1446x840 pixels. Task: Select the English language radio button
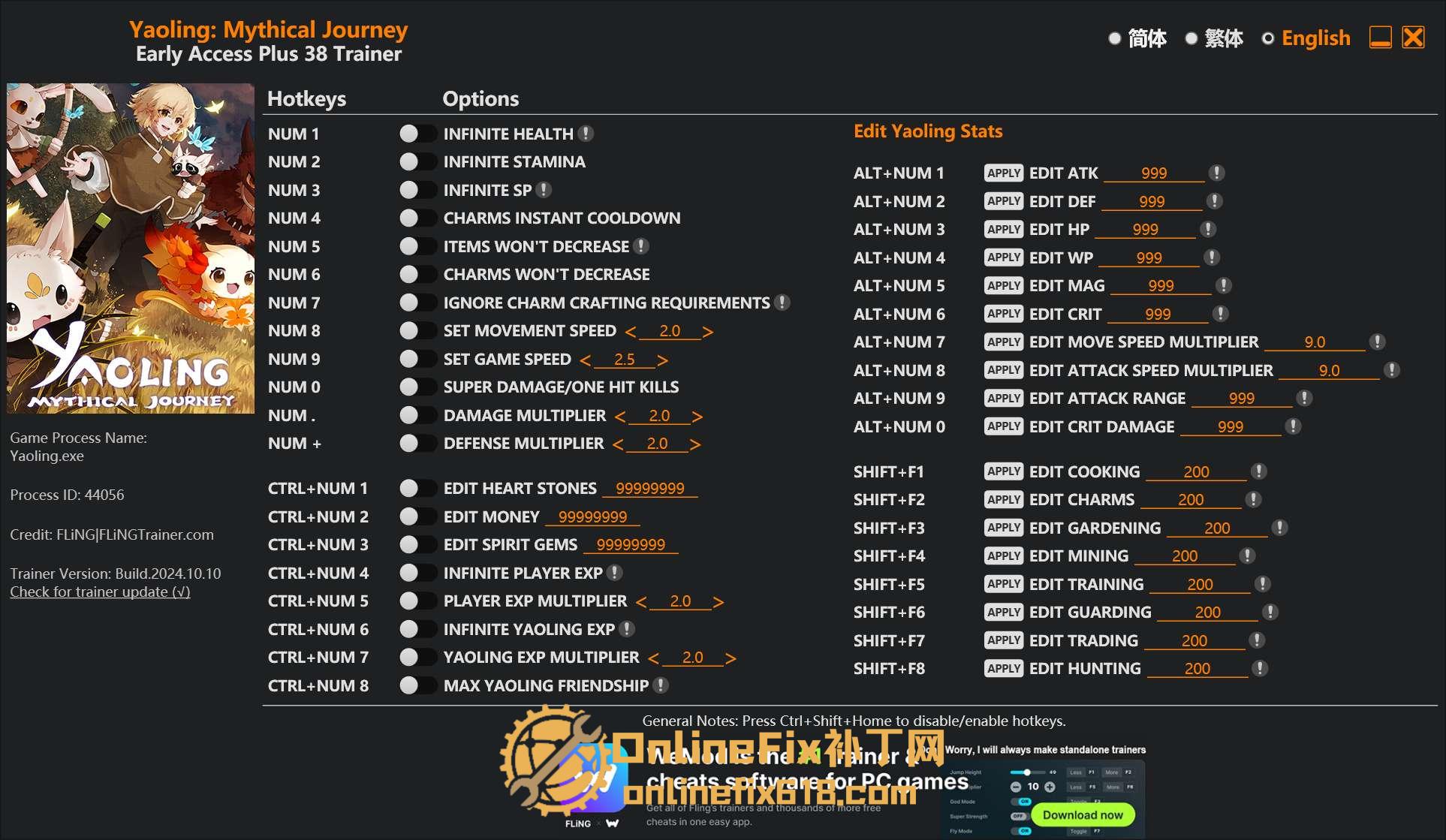click(x=1268, y=38)
